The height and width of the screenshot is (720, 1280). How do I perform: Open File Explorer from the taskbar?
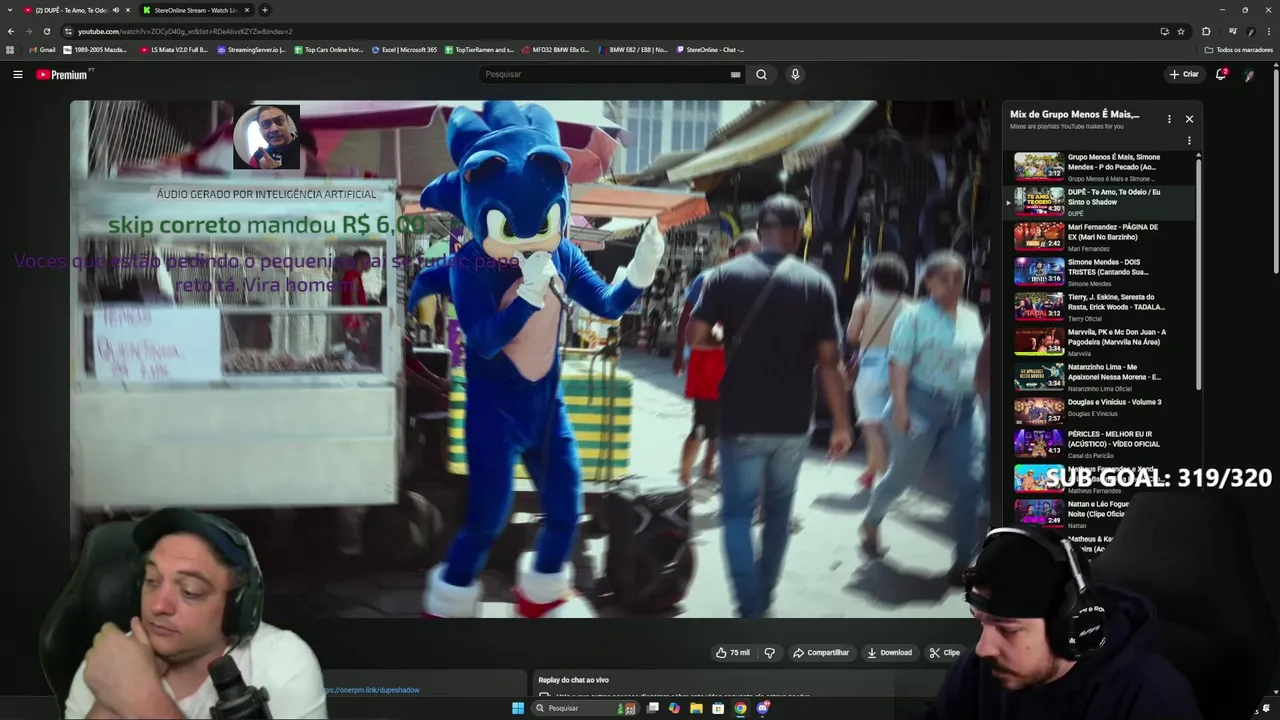point(696,708)
